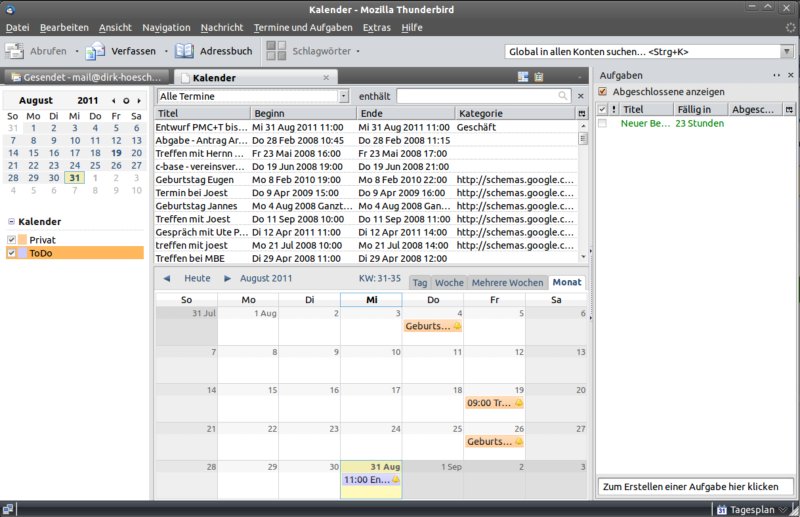Open the Schlagwörter dropdown arrow

tap(358, 51)
